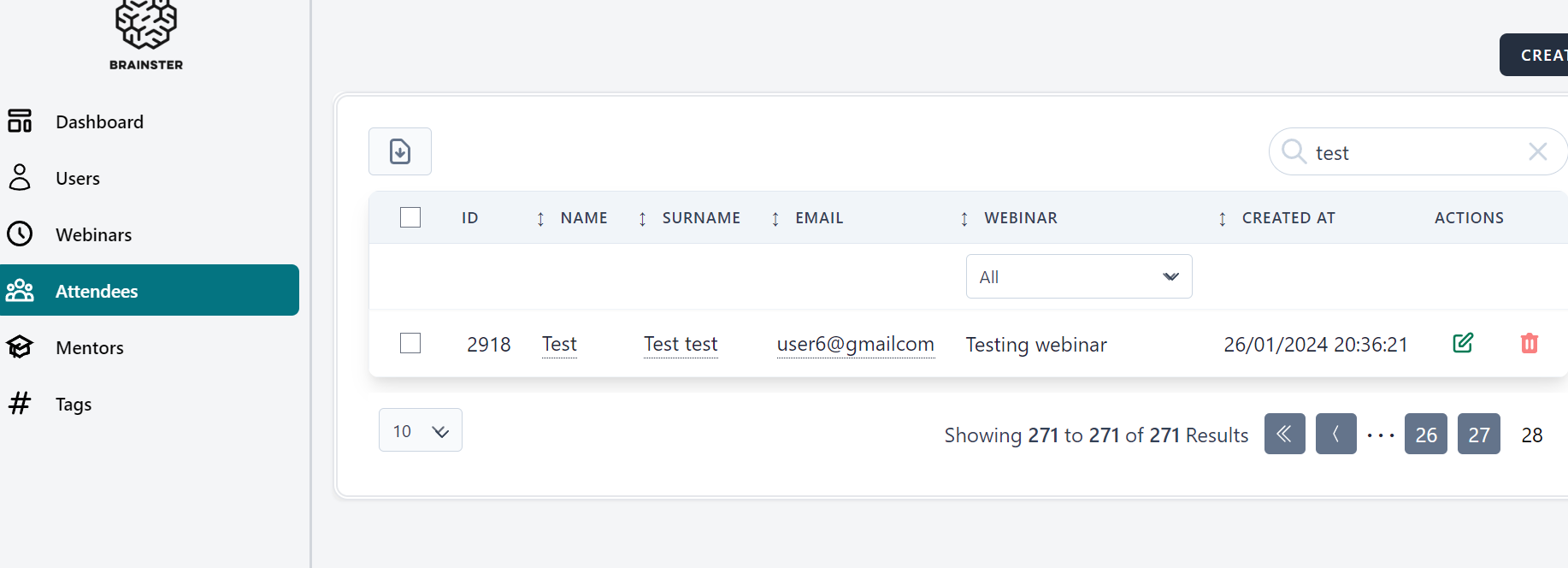Open Dashboard from the sidebar
This screenshot has width=1568, height=568.
pyautogui.click(x=99, y=121)
